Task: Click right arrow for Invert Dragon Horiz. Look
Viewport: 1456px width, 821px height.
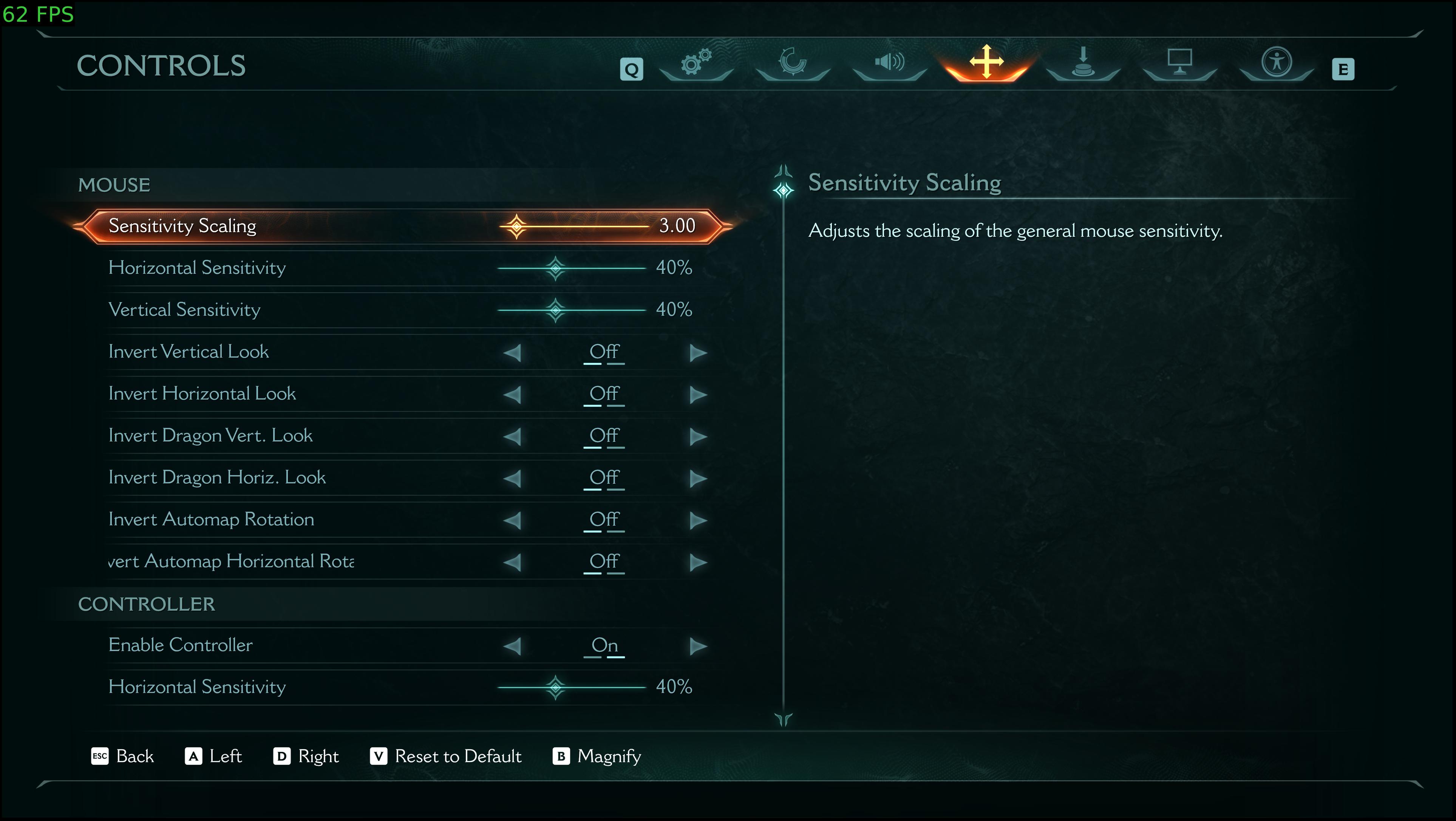Action: click(x=698, y=478)
